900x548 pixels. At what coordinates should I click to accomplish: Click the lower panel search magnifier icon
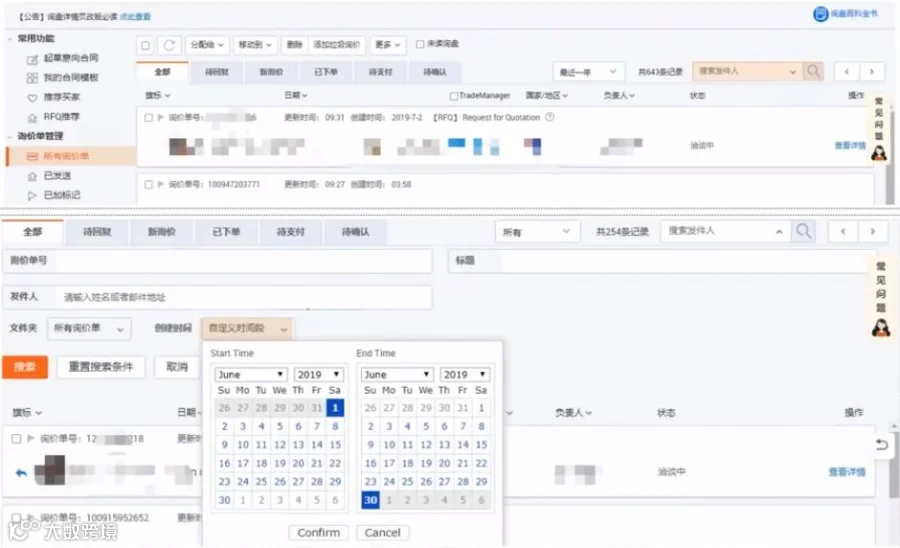[804, 232]
